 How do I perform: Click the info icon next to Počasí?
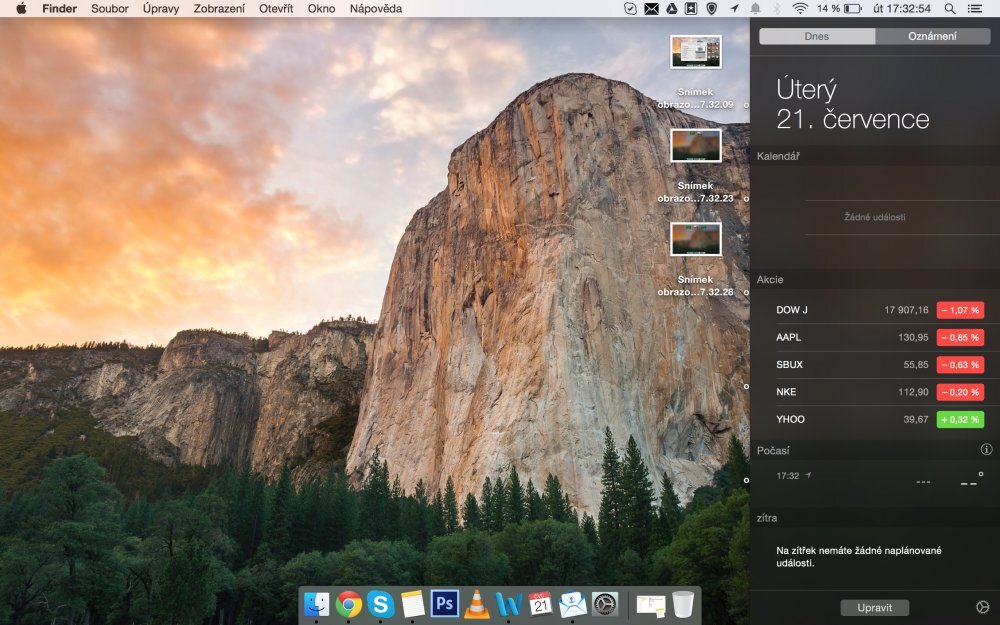tap(986, 450)
